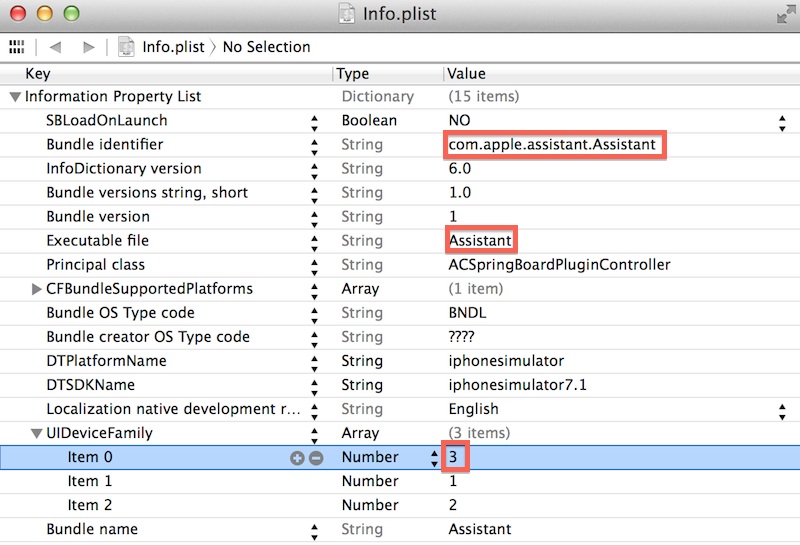Remove Item 0 with the minus icon
Image resolution: width=800 pixels, height=545 pixels.
[x=316, y=458]
